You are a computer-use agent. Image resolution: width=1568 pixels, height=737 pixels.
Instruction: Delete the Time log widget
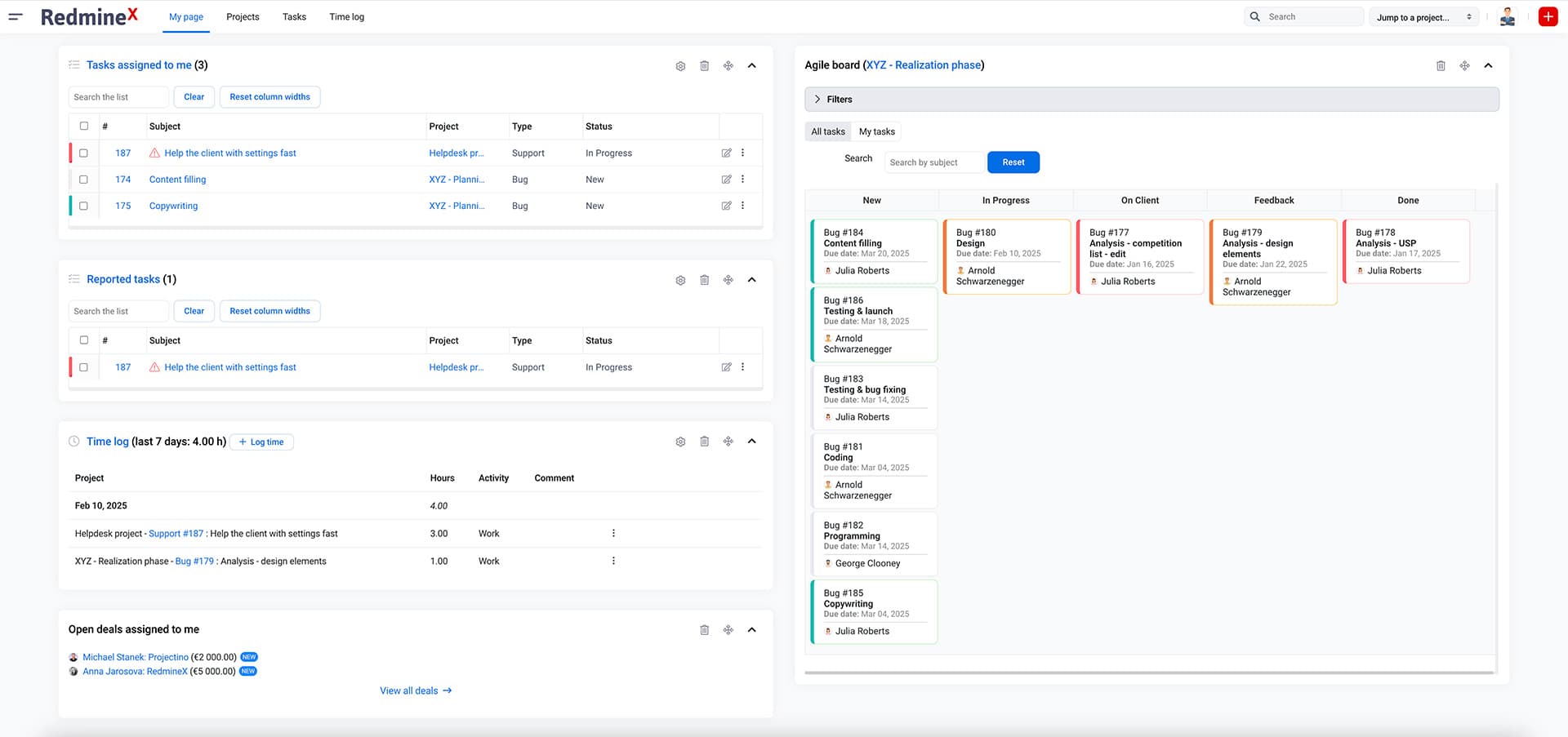pos(704,442)
